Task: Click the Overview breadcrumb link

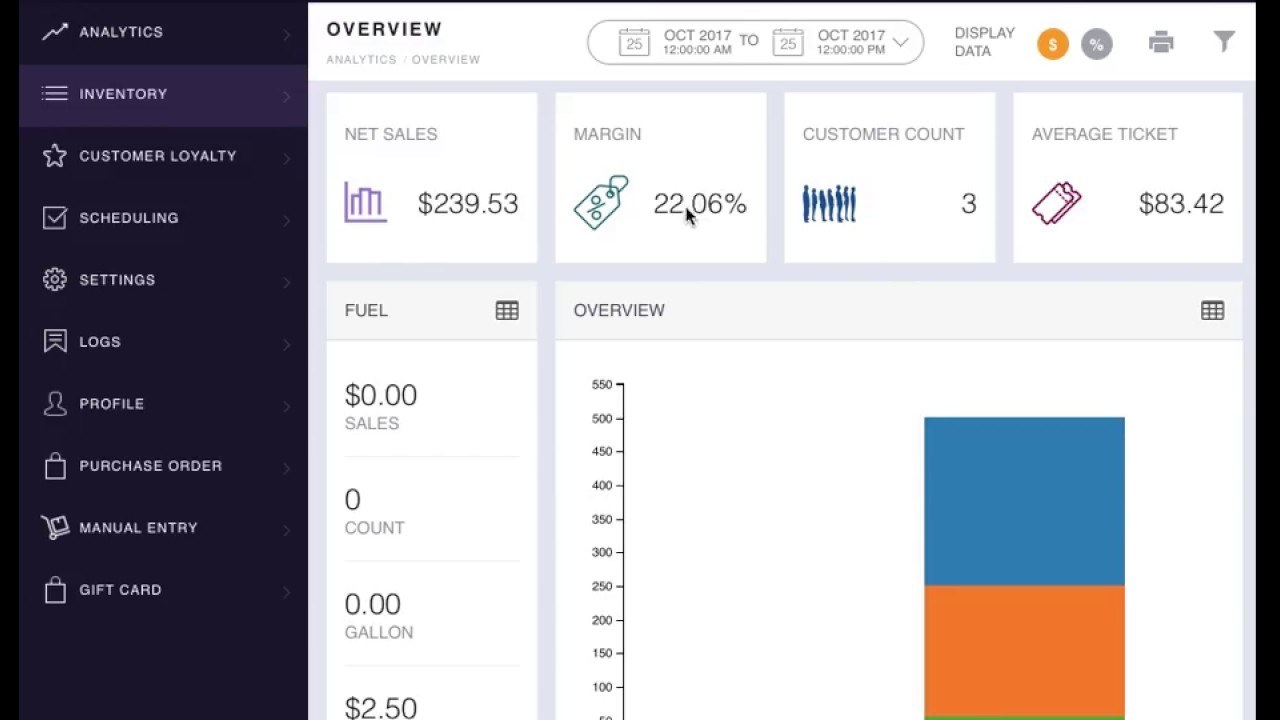Action: [446, 60]
